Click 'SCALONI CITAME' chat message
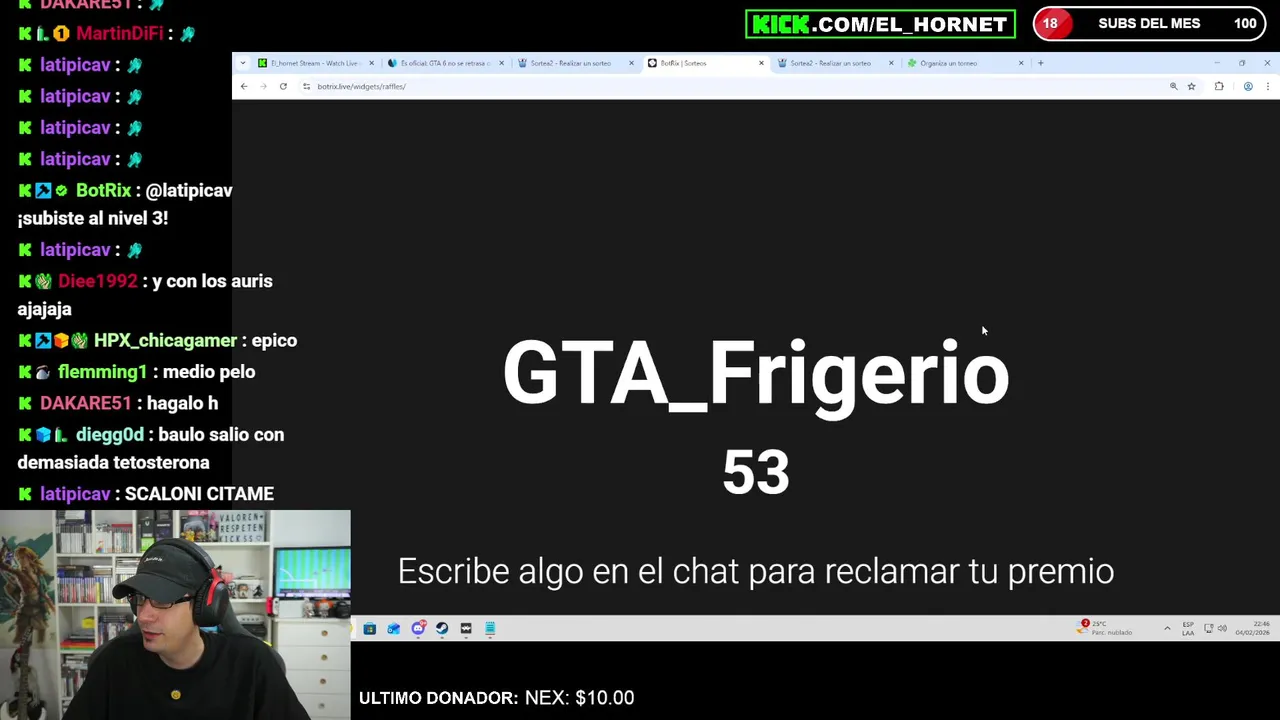1280x720 pixels. pos(199,494)
